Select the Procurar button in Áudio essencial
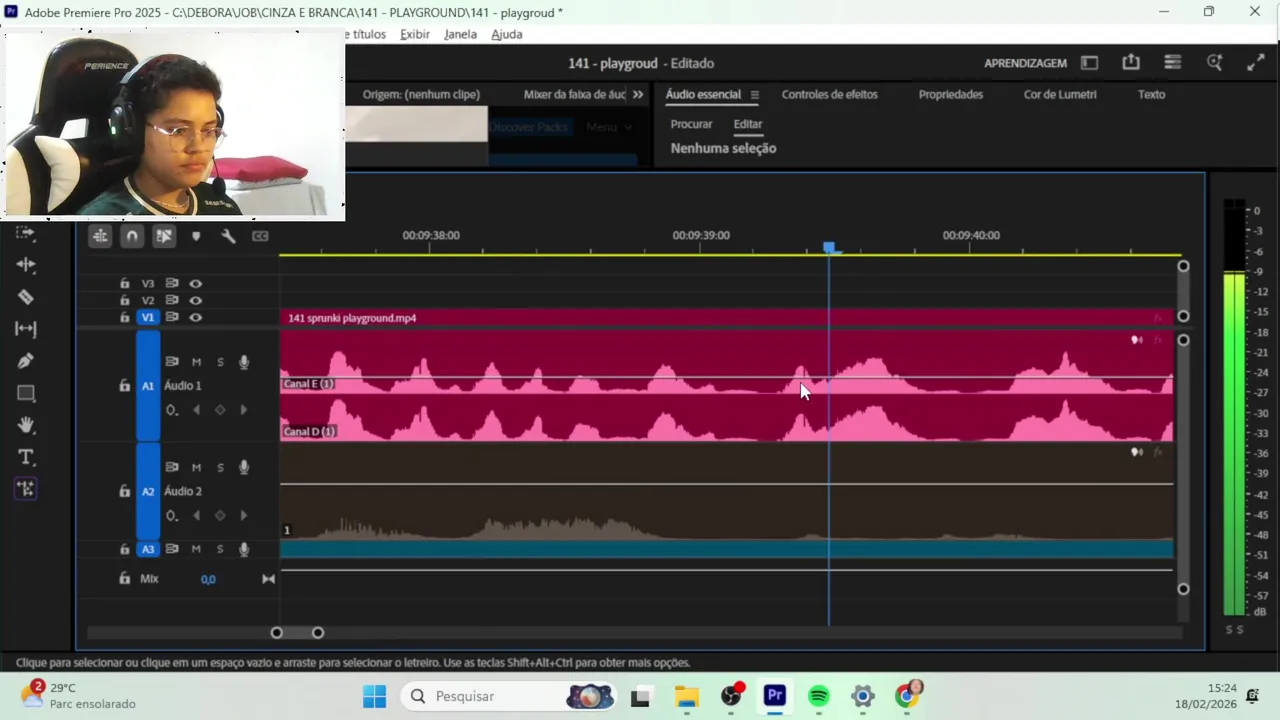 click(691, 124)
